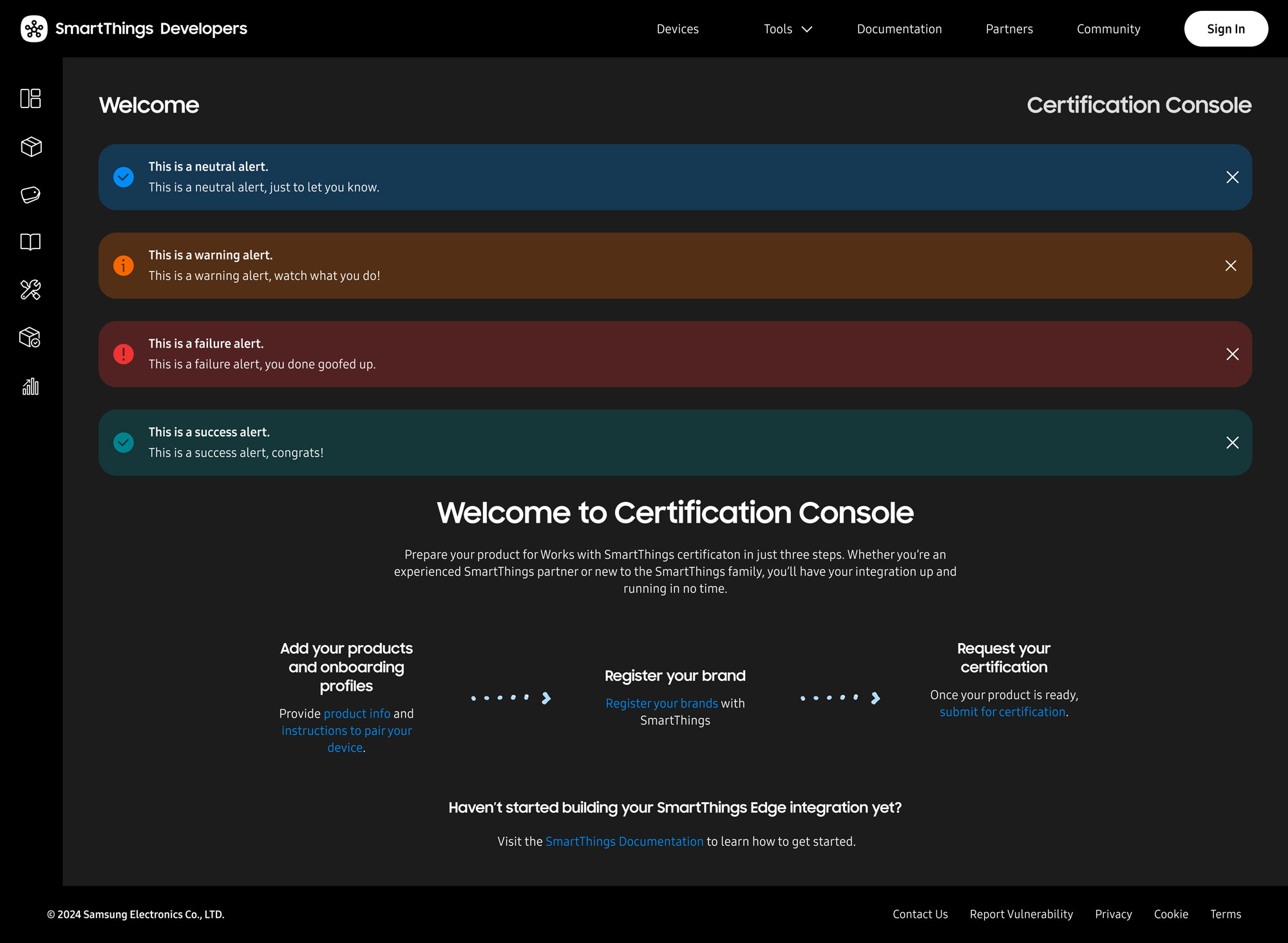This screenshot has width=1288, height=943.
Task: Open the Privacy footer link
Action: coord(1113,914)
